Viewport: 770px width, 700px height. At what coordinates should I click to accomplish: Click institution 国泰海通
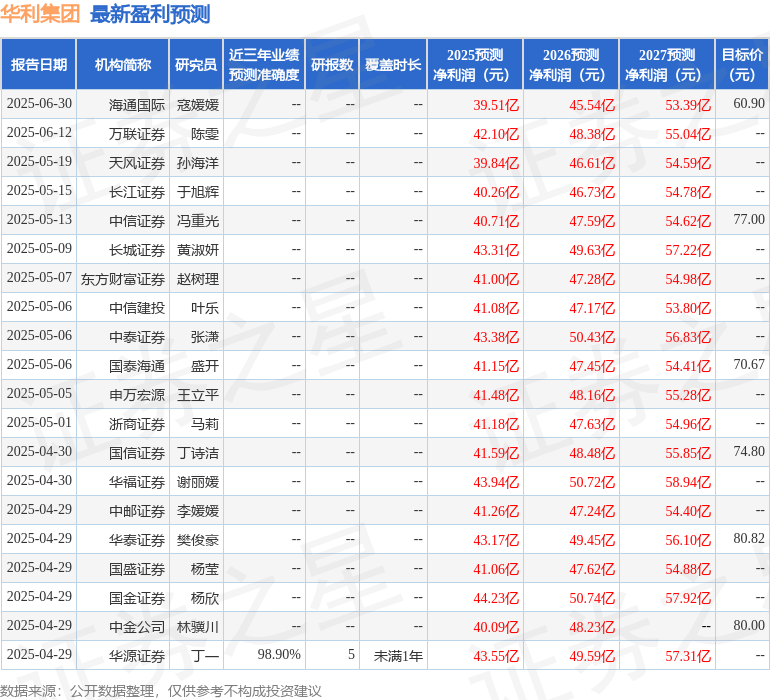137,366
